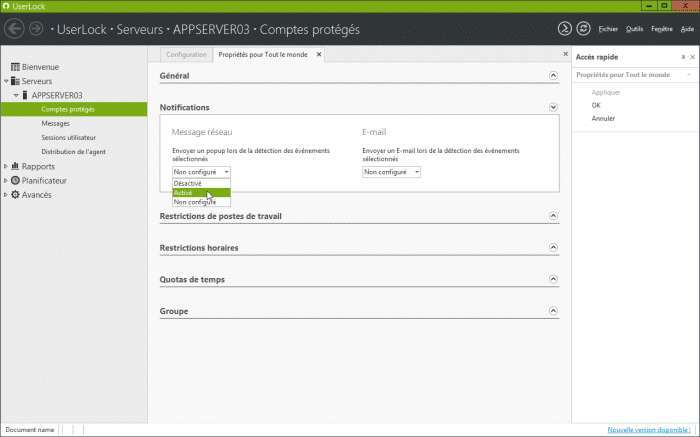Click the E-mail heading
700x437 pixels.
[374, 132]
